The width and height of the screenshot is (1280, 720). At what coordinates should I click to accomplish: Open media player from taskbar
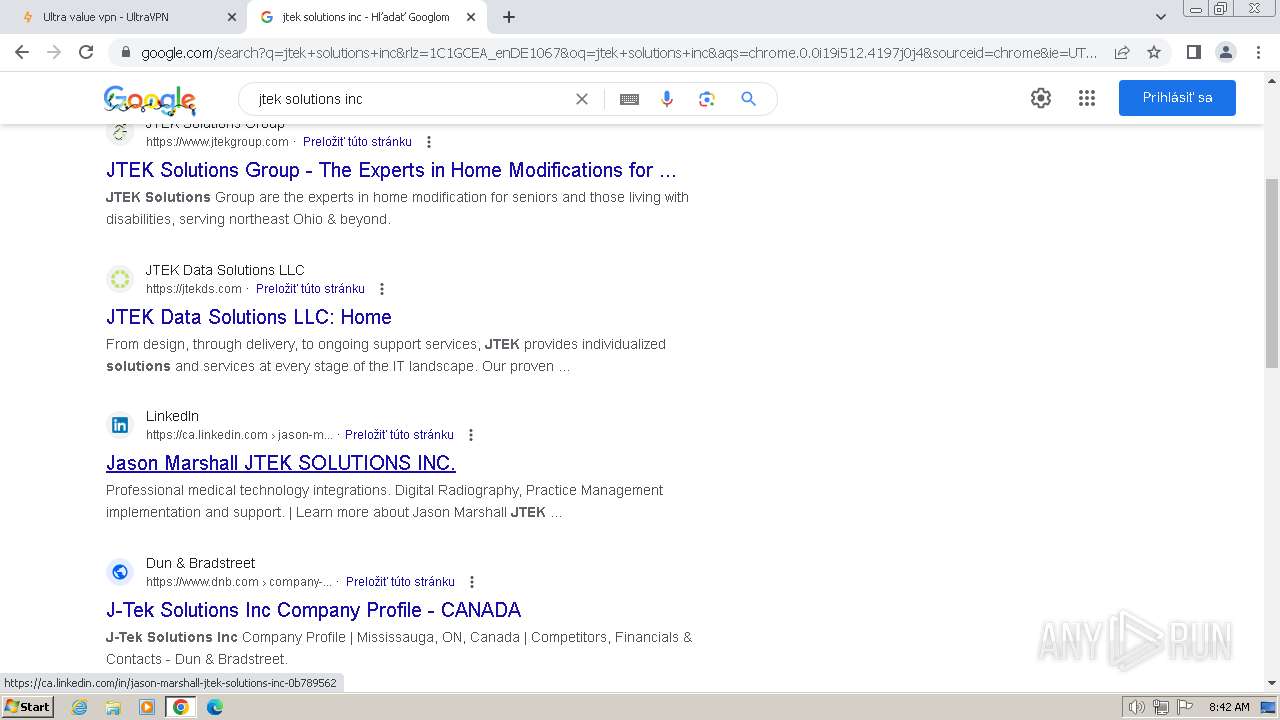pyautogui.click(x=147, y=707)
